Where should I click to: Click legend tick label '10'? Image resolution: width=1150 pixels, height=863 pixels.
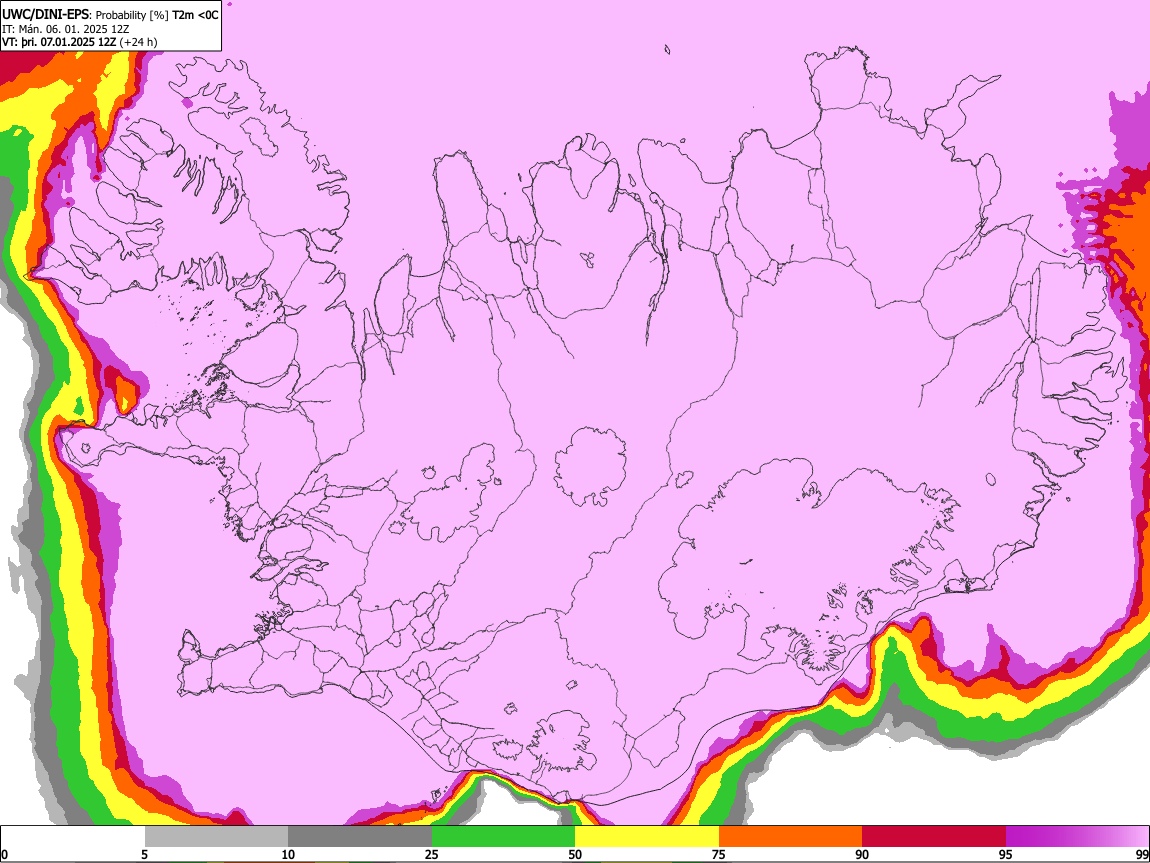point(288,855)
